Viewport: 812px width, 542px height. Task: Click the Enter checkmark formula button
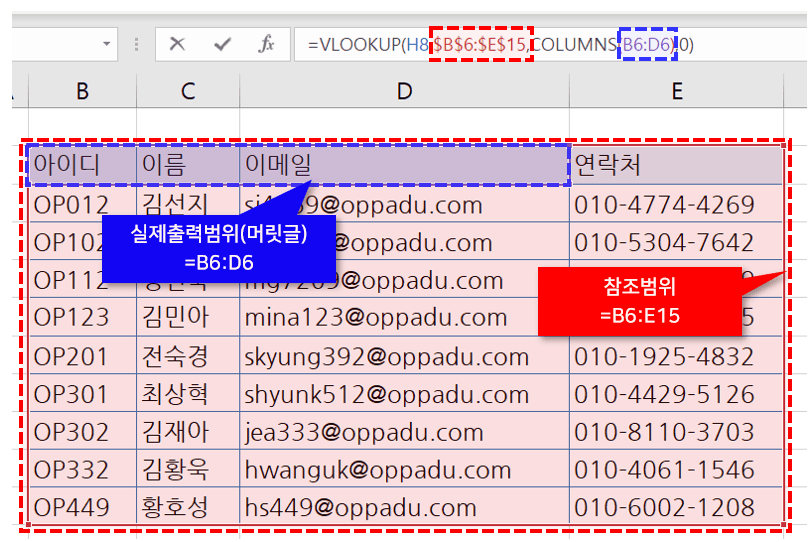click(x=222, y=45)
